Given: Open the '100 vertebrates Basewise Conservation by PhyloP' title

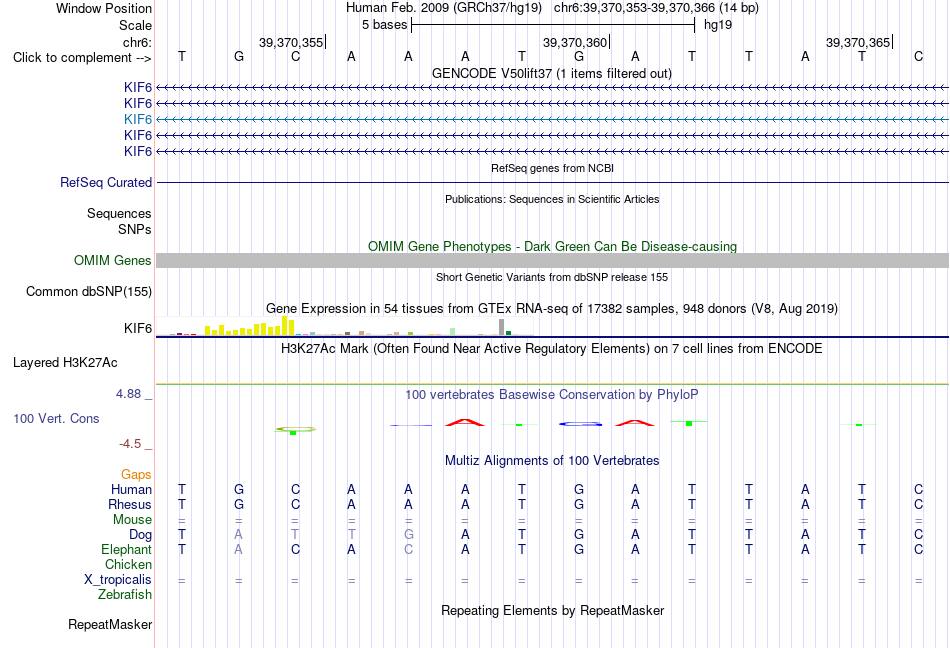Looking at the screenshot, I should pos(552,394).
